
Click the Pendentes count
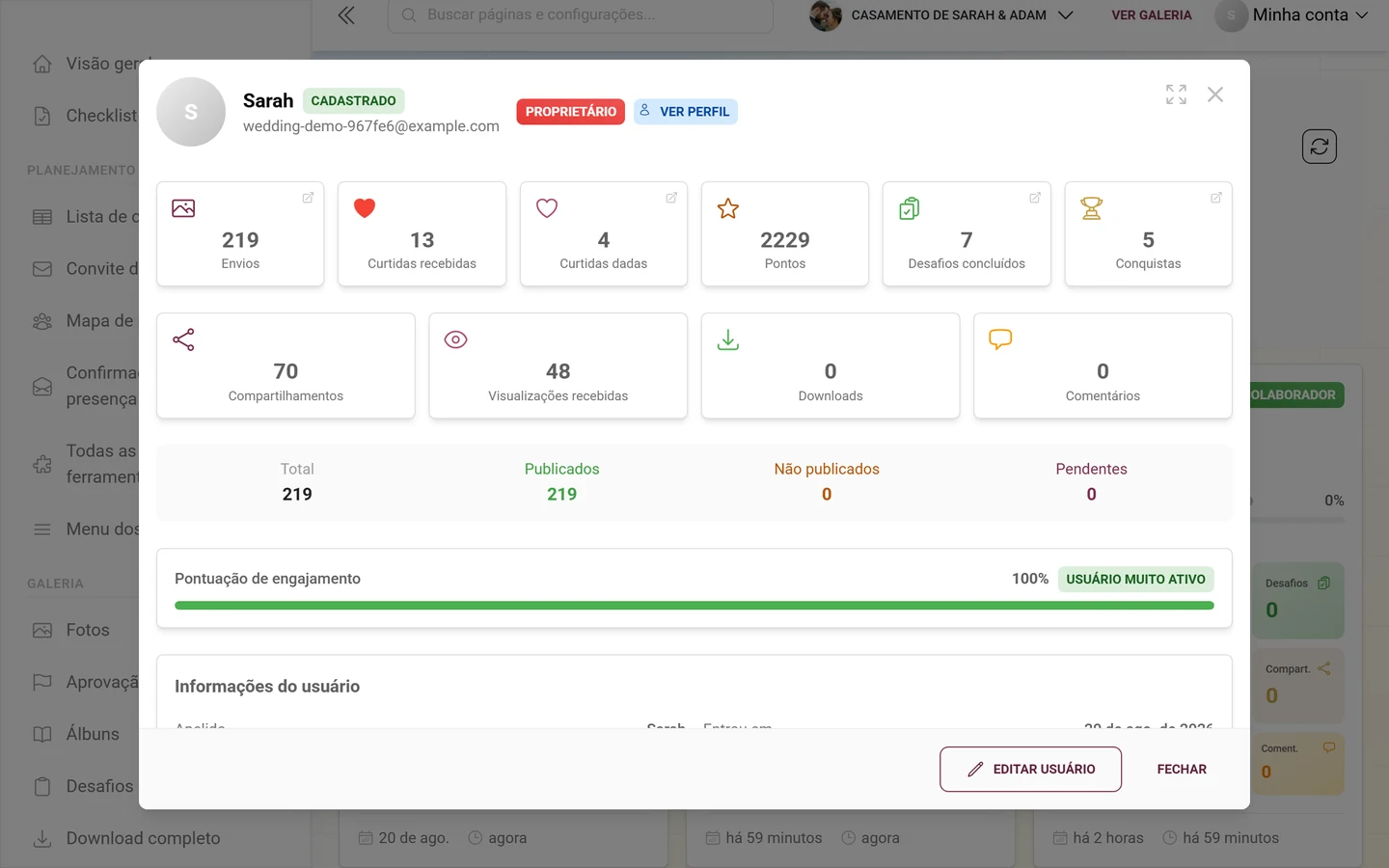[x=1091, y=494]
